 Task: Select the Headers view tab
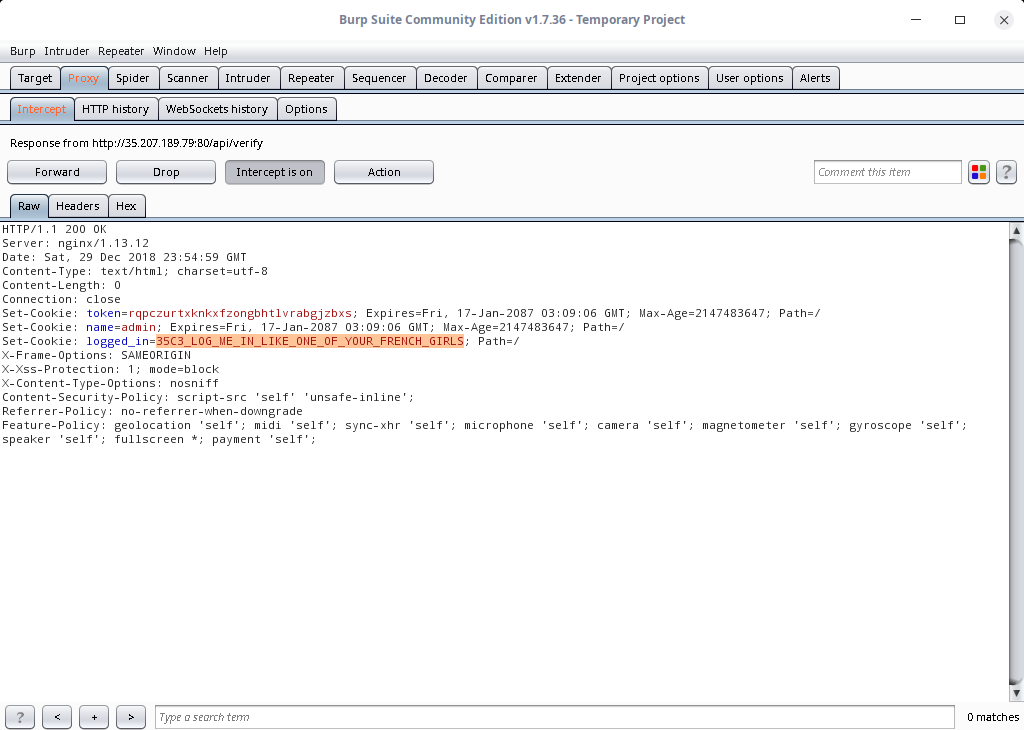(x=77, y=206)
